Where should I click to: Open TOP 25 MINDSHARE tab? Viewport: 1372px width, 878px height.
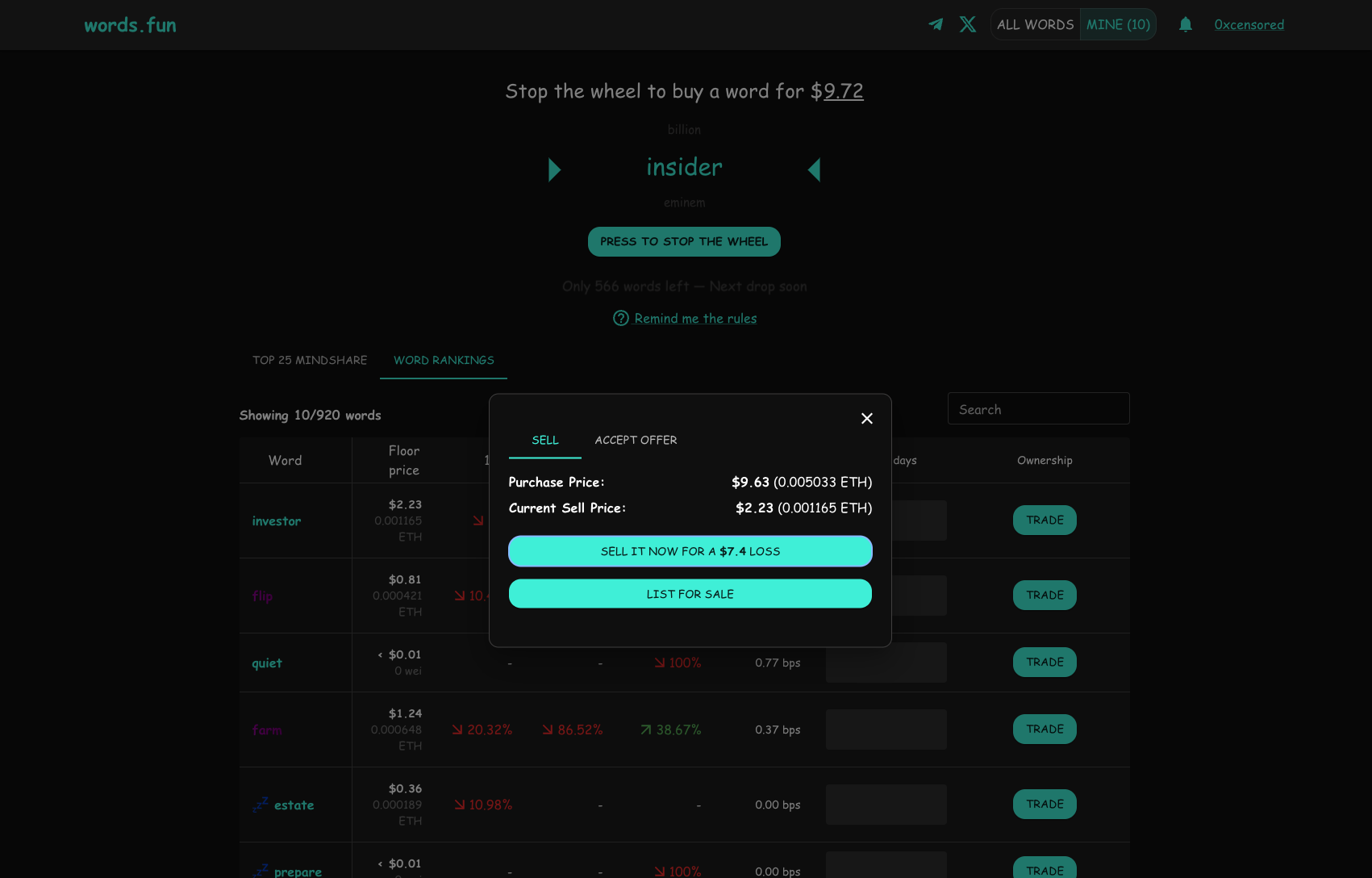pos(310,360)
